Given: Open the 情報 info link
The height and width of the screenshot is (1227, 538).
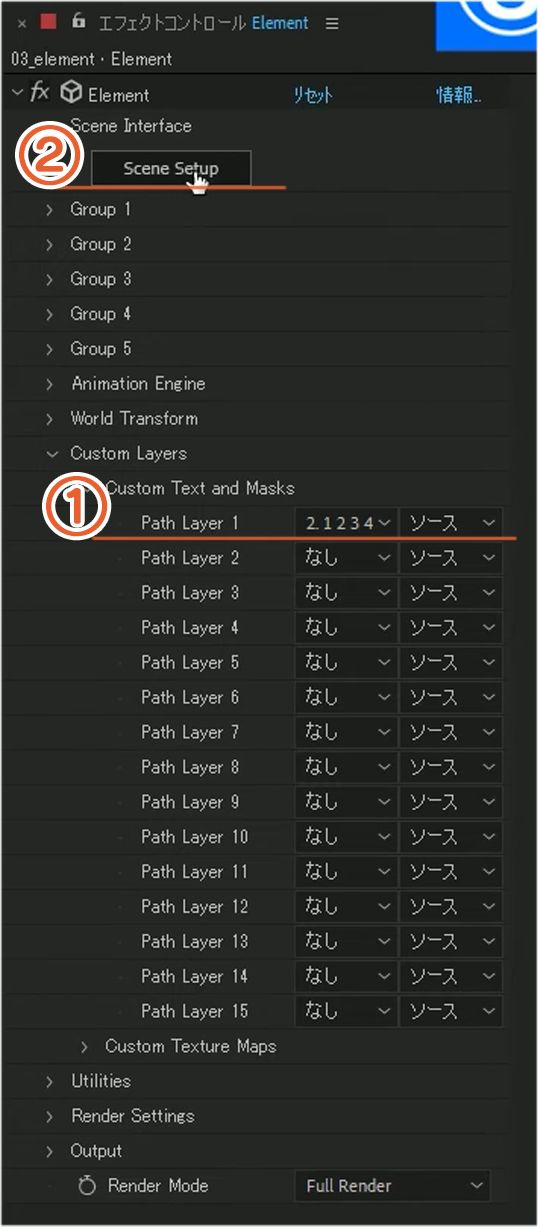Looking at the screenshot, I should pos(459,95).
